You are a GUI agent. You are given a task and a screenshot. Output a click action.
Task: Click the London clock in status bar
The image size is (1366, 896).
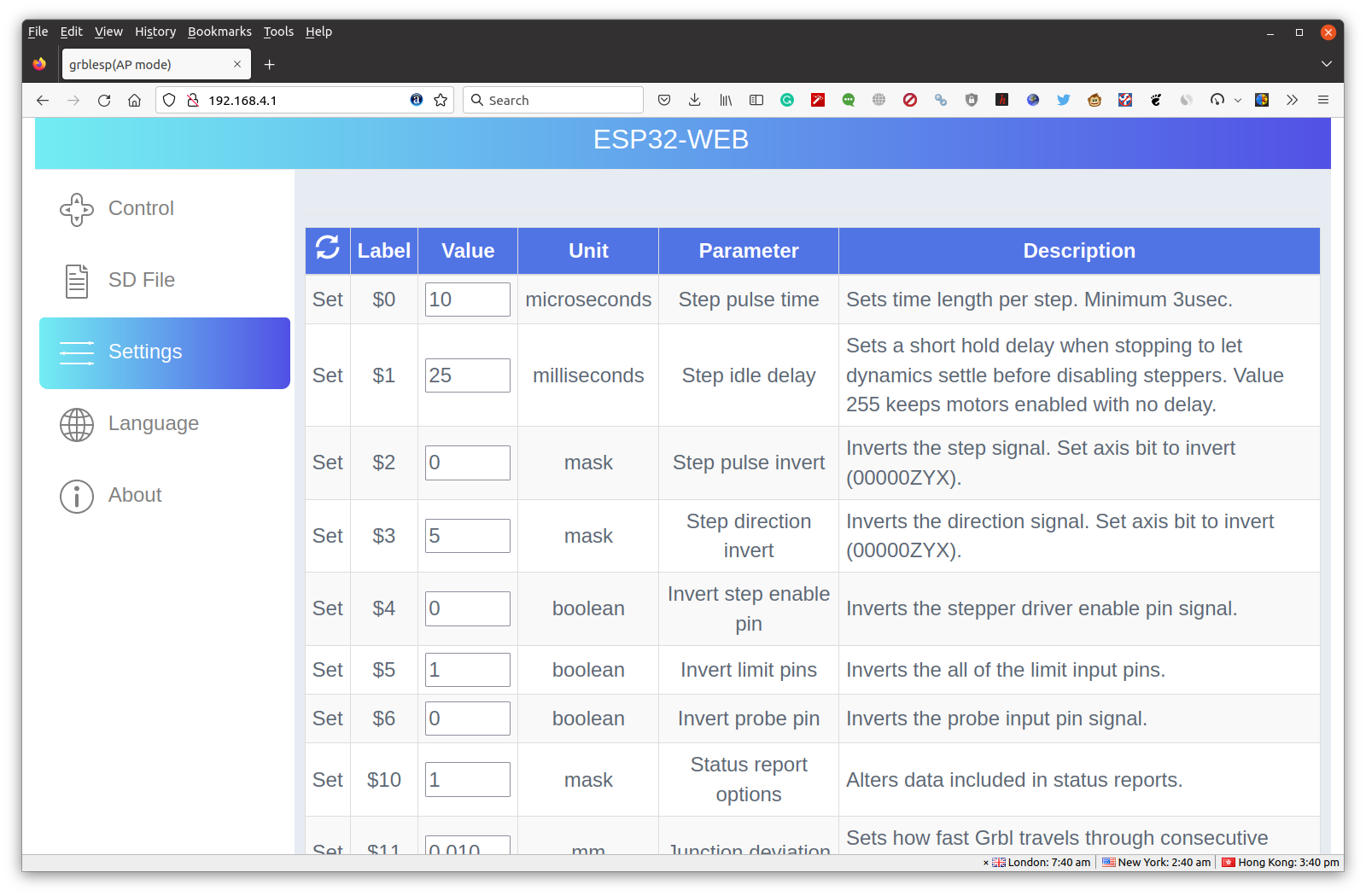click(x=1041, y=863)
